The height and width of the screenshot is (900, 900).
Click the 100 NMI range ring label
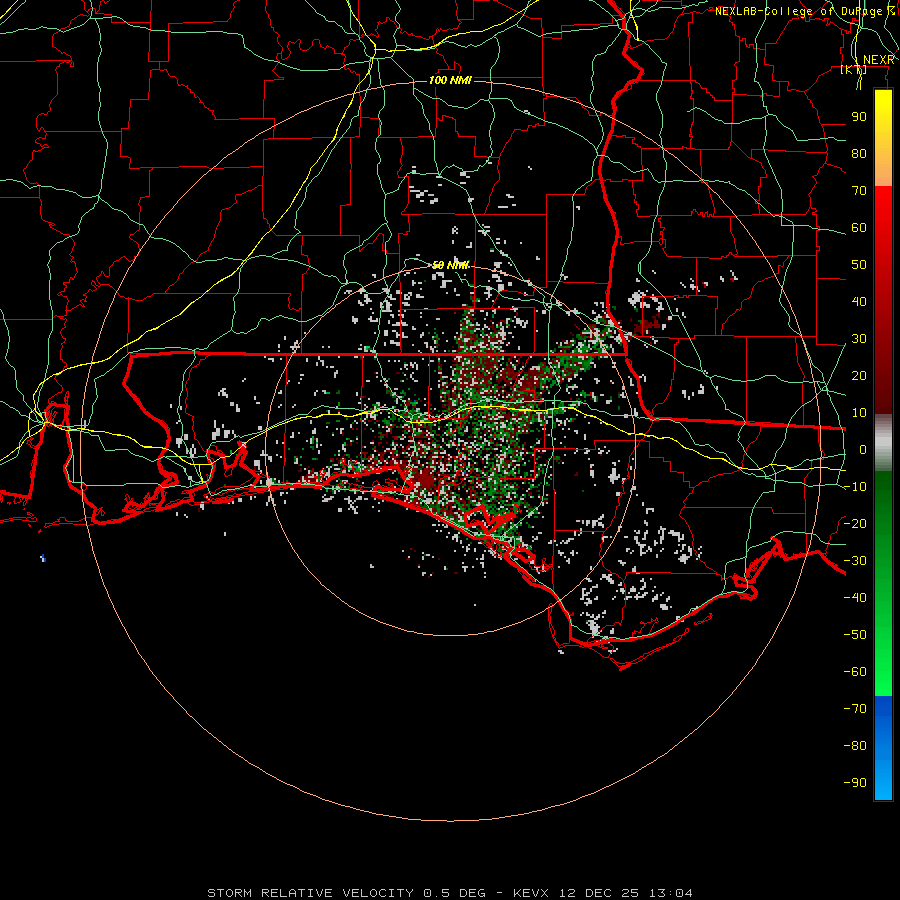pos(450,80)
